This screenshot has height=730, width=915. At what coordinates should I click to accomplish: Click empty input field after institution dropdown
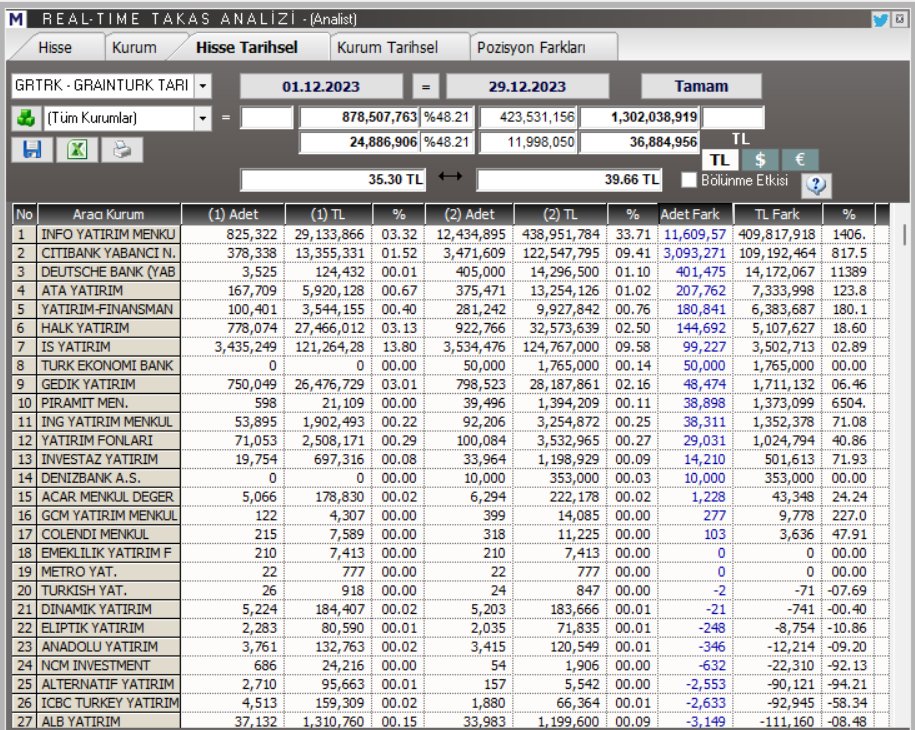[267, 117]
